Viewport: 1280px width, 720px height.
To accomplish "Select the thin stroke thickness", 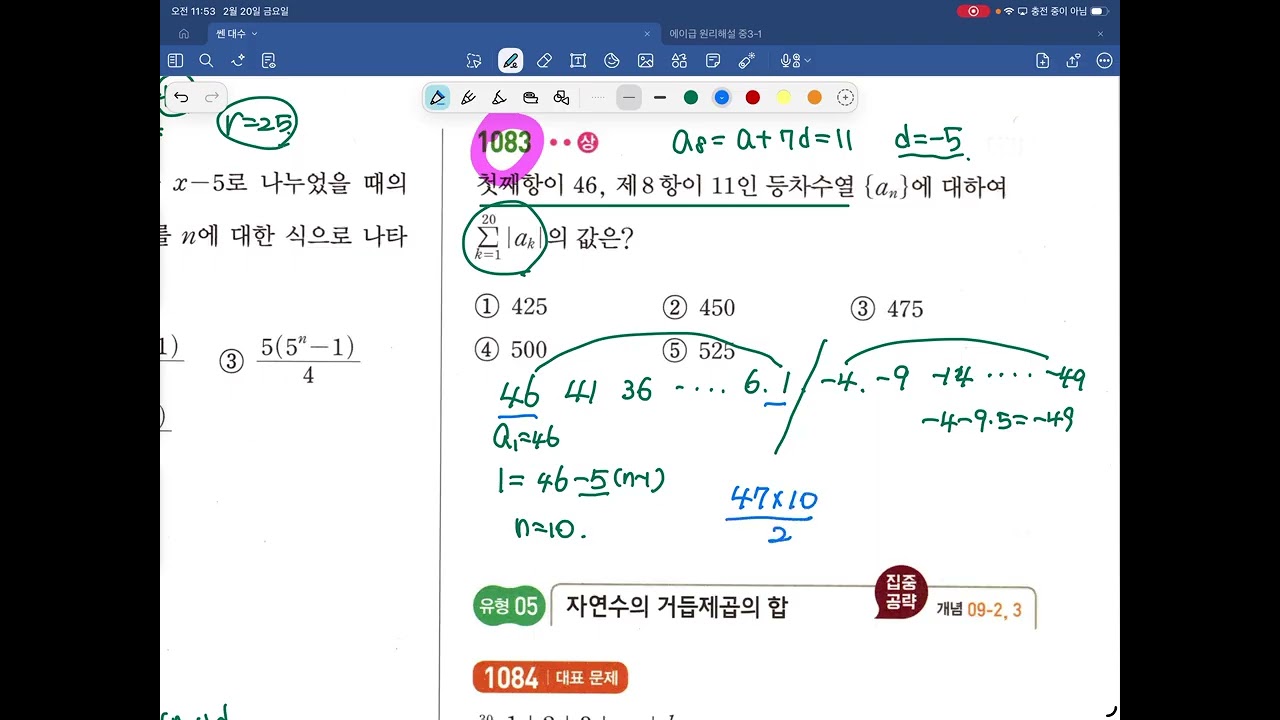I will [629, 97].
